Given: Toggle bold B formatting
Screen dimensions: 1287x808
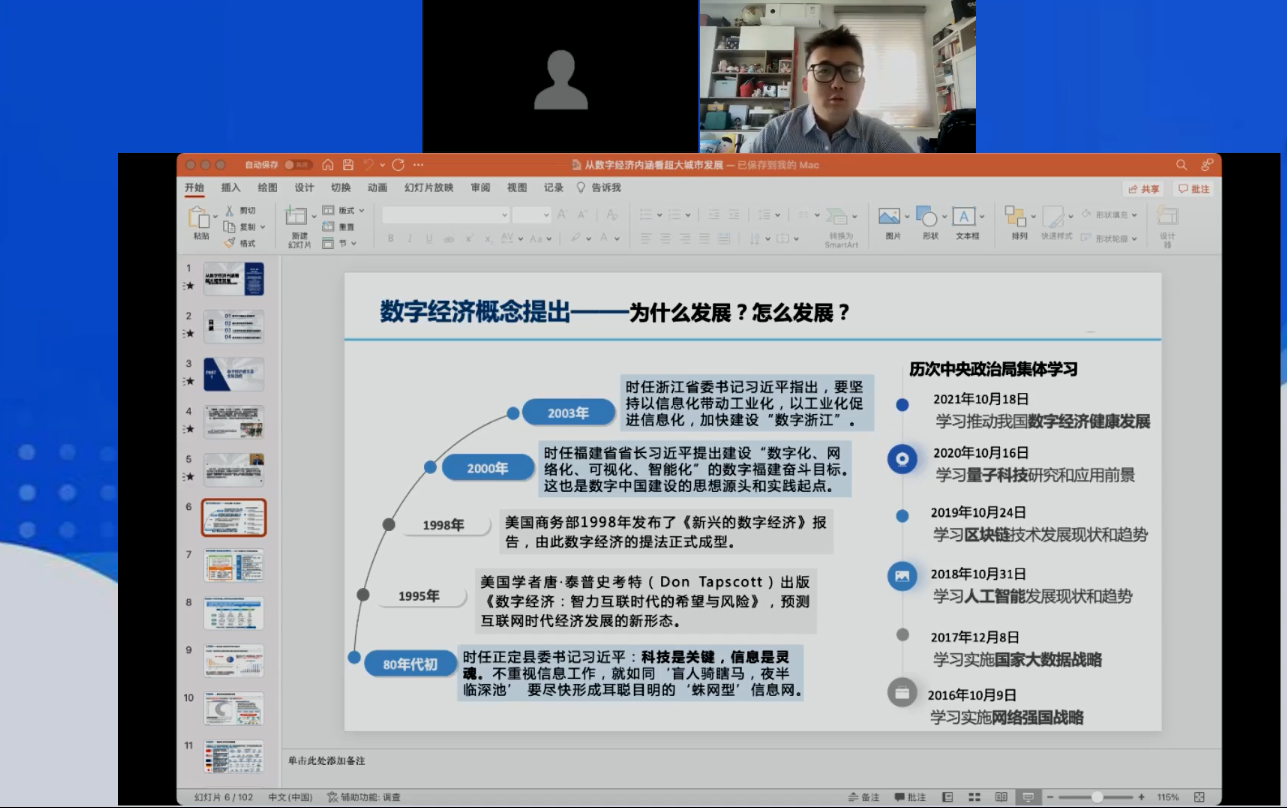Looking at the screenshot, I should pyautogui.click(x=391, y=239).
